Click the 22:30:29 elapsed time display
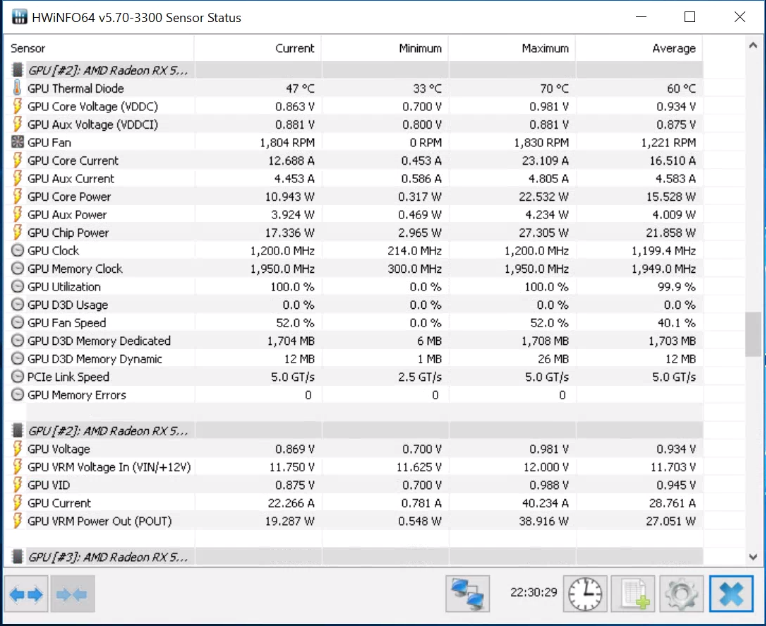The image size is (766, 626). pyautogui.click(x=533, y=592)
